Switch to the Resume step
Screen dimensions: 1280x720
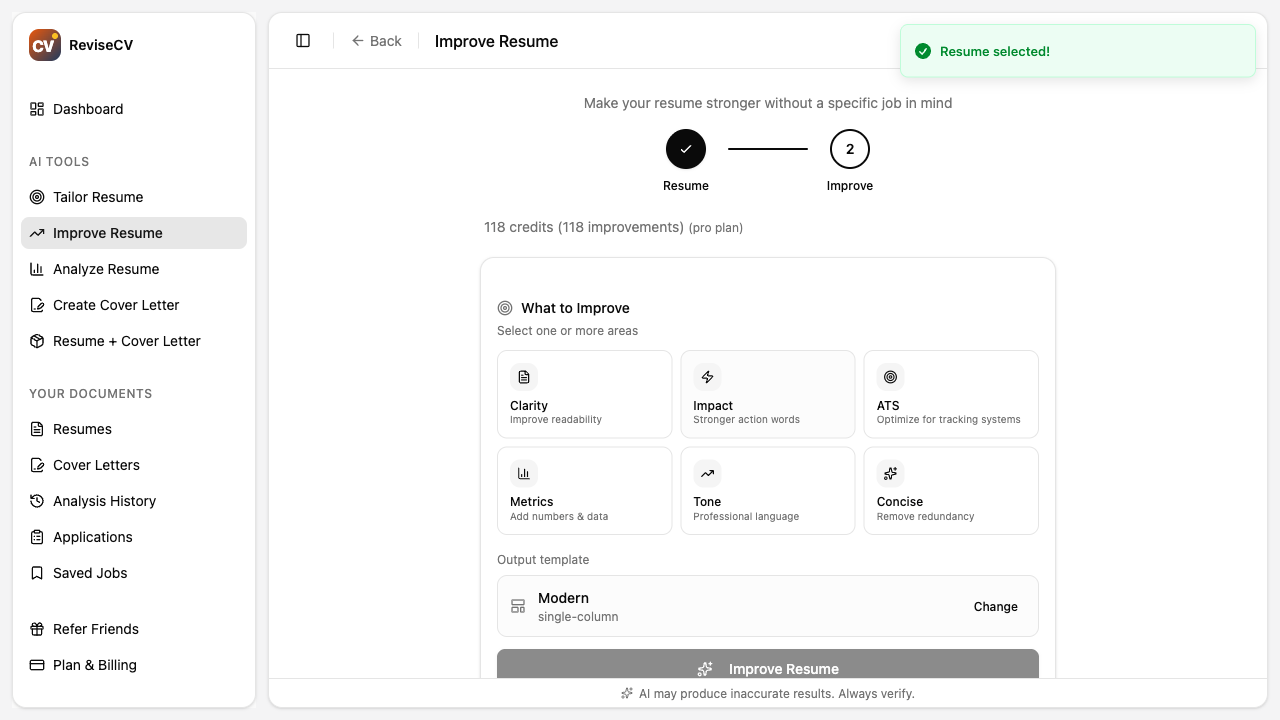[x=686, y=148]
